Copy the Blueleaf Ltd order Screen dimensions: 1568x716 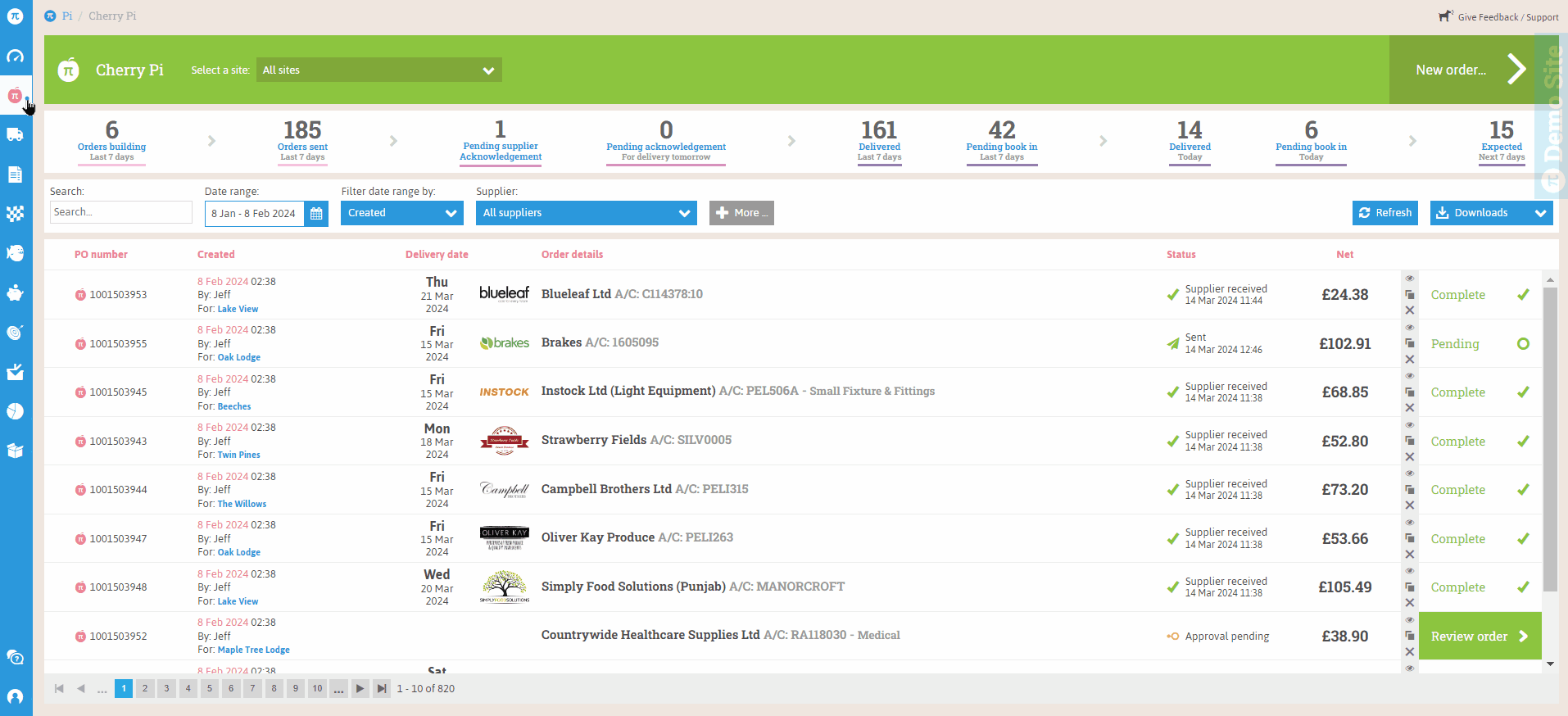click(1410, 295)
